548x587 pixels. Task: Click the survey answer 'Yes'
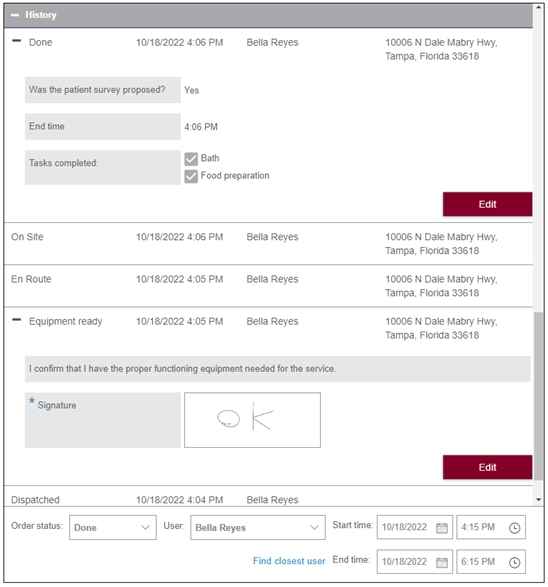pos(191,90)
